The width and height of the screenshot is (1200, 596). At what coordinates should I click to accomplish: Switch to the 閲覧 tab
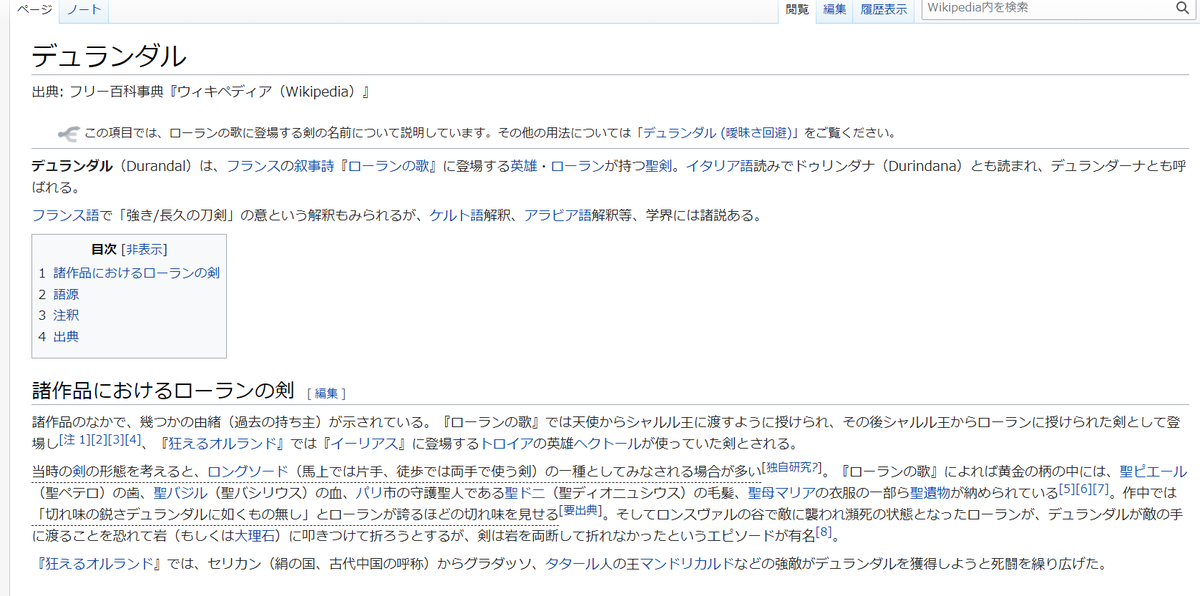tap(797, 9)
